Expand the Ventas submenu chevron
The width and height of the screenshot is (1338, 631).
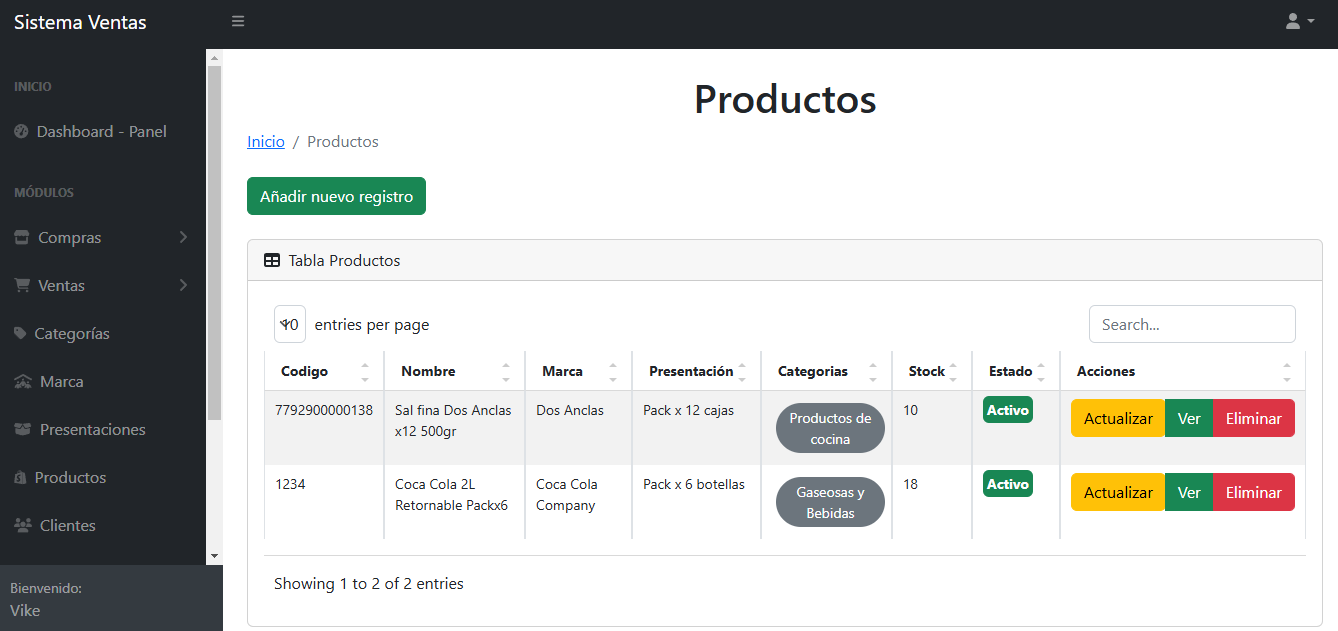tap(183, 286)
